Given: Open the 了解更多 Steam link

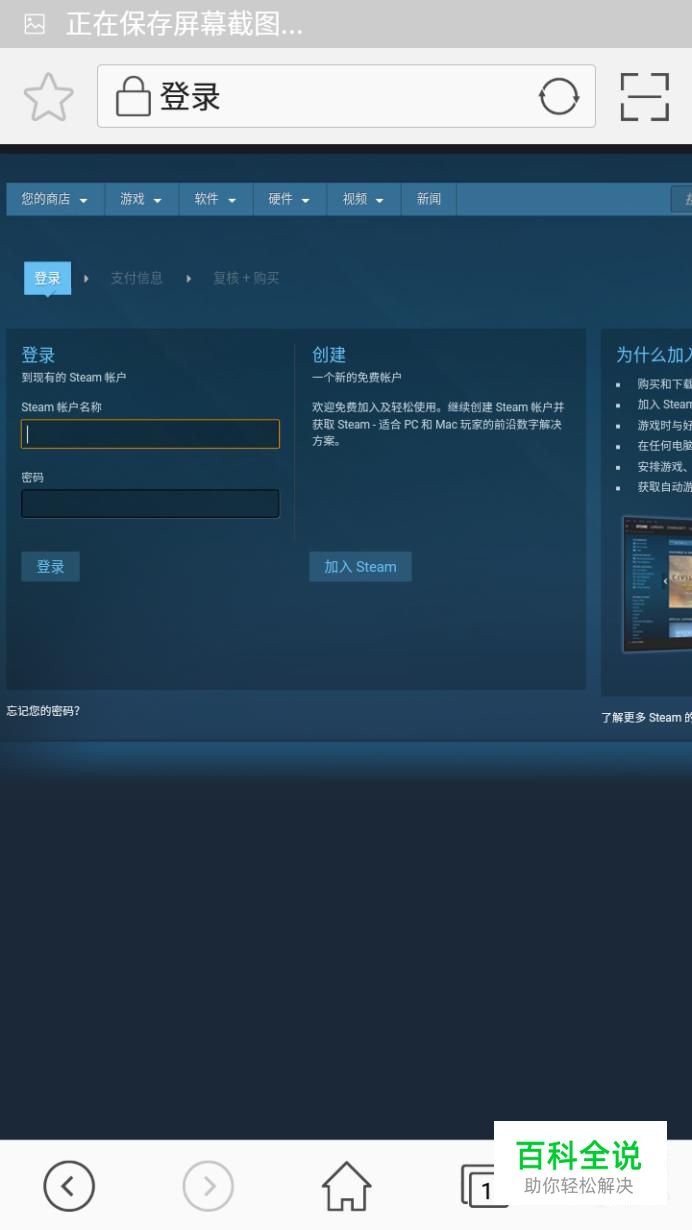Looking at the screenshot, I should (646, 717).
